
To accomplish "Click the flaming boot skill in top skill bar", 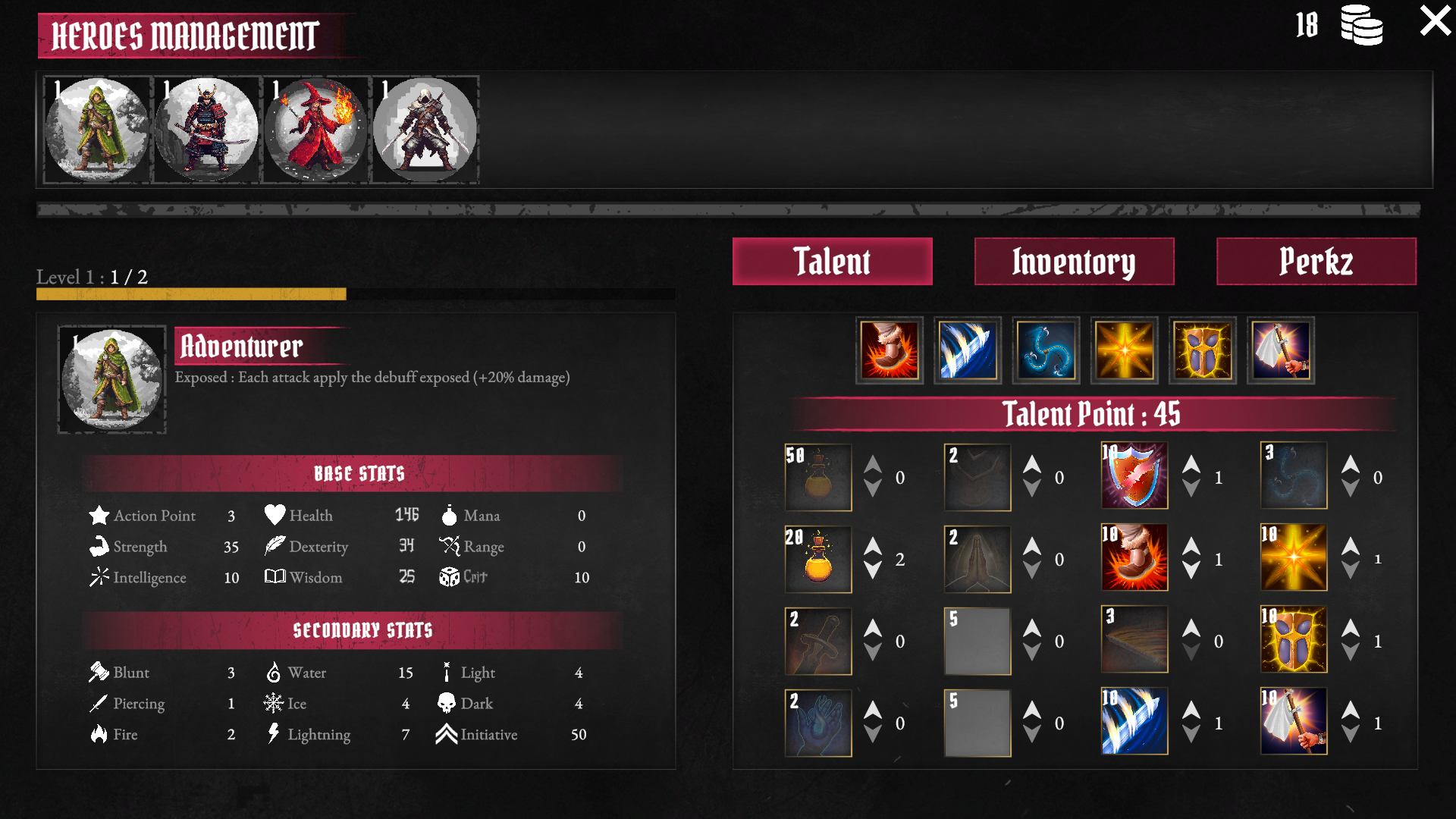I will click(x=890, y=350).
